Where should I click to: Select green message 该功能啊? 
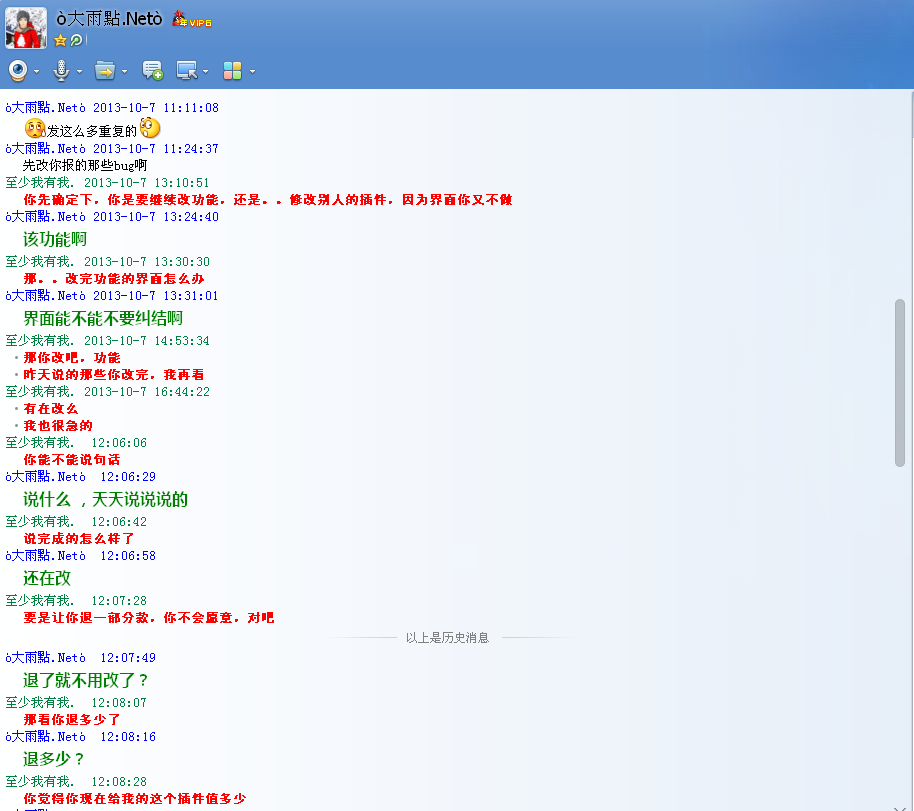point(55,239)
